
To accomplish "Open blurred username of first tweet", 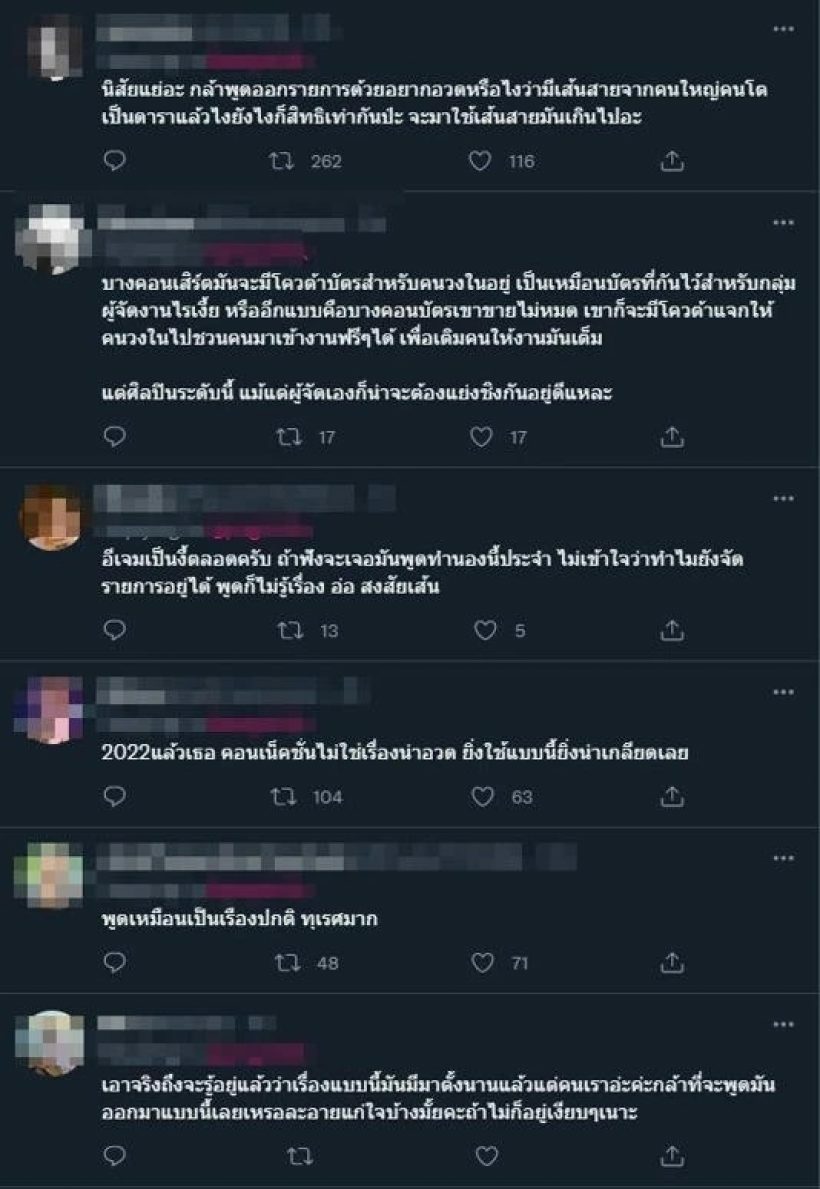I will pos(212,29).
